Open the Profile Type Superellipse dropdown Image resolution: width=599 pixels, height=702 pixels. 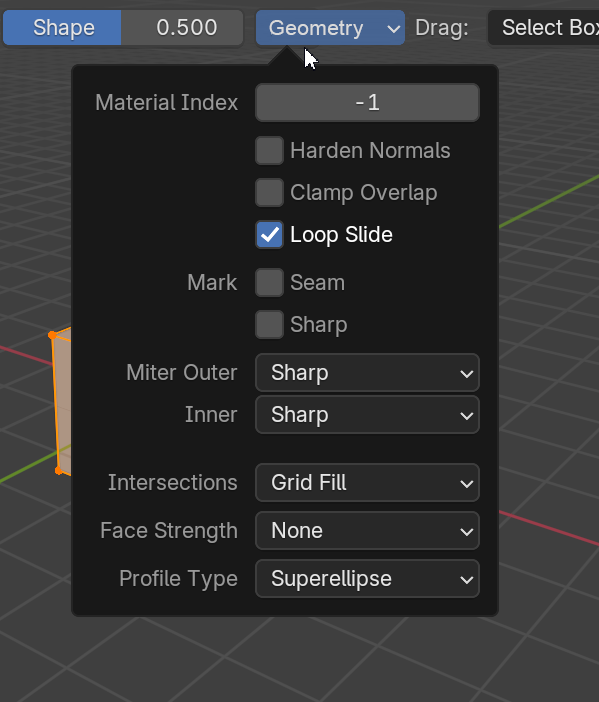coord(367,578)
